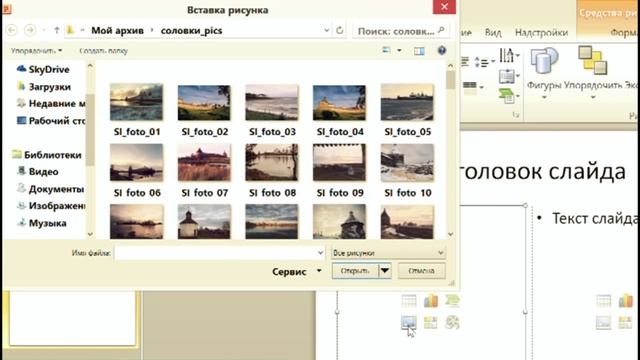This screenshot has height=360, width=640.
Task: Open view options dropdown arrow
Action: (399, 50)
